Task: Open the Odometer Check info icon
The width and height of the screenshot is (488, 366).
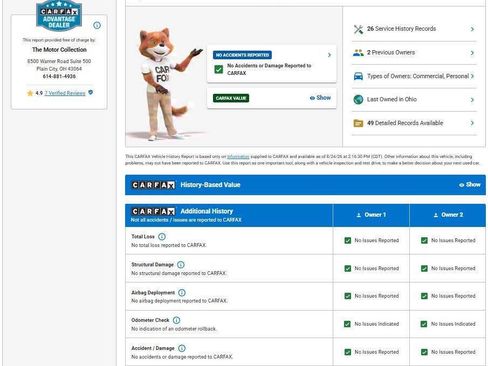Action: (176, 320)
